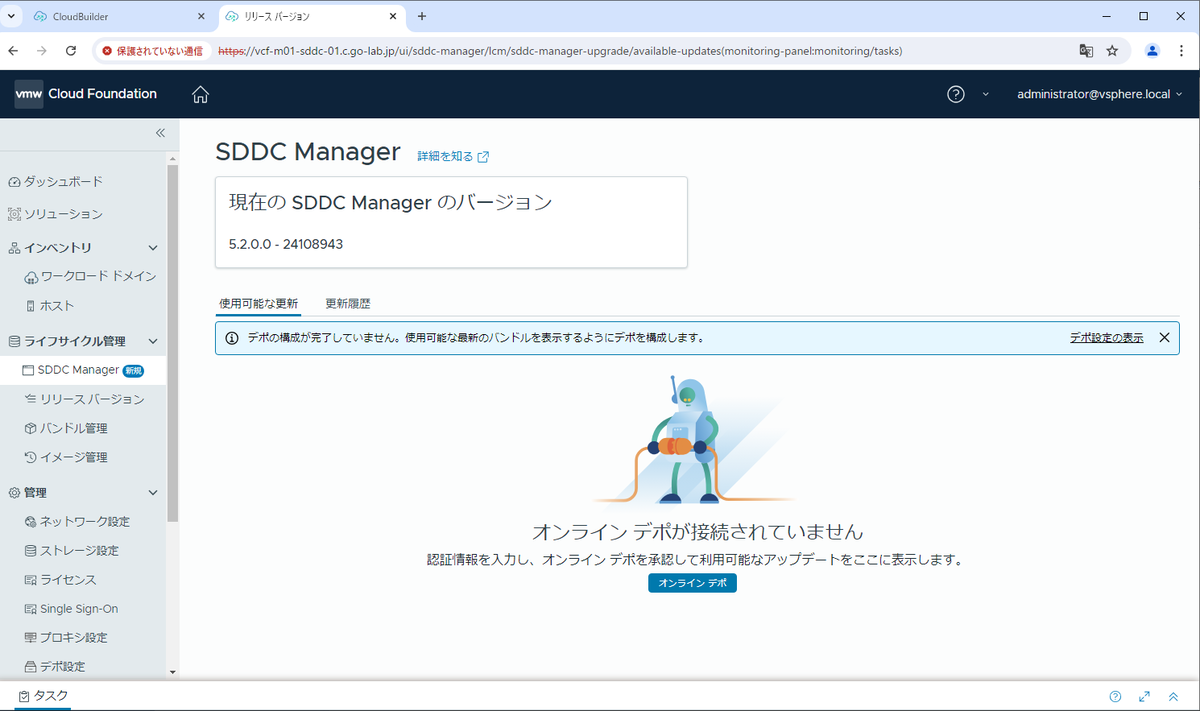
Task: Go forward in browser
Action: pos(42,51)
